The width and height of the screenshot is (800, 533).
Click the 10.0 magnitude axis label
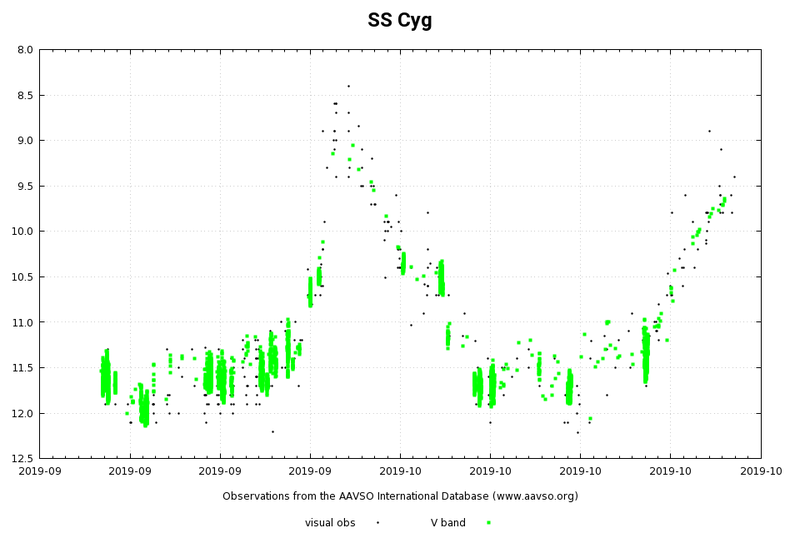(x=23, y=232)
